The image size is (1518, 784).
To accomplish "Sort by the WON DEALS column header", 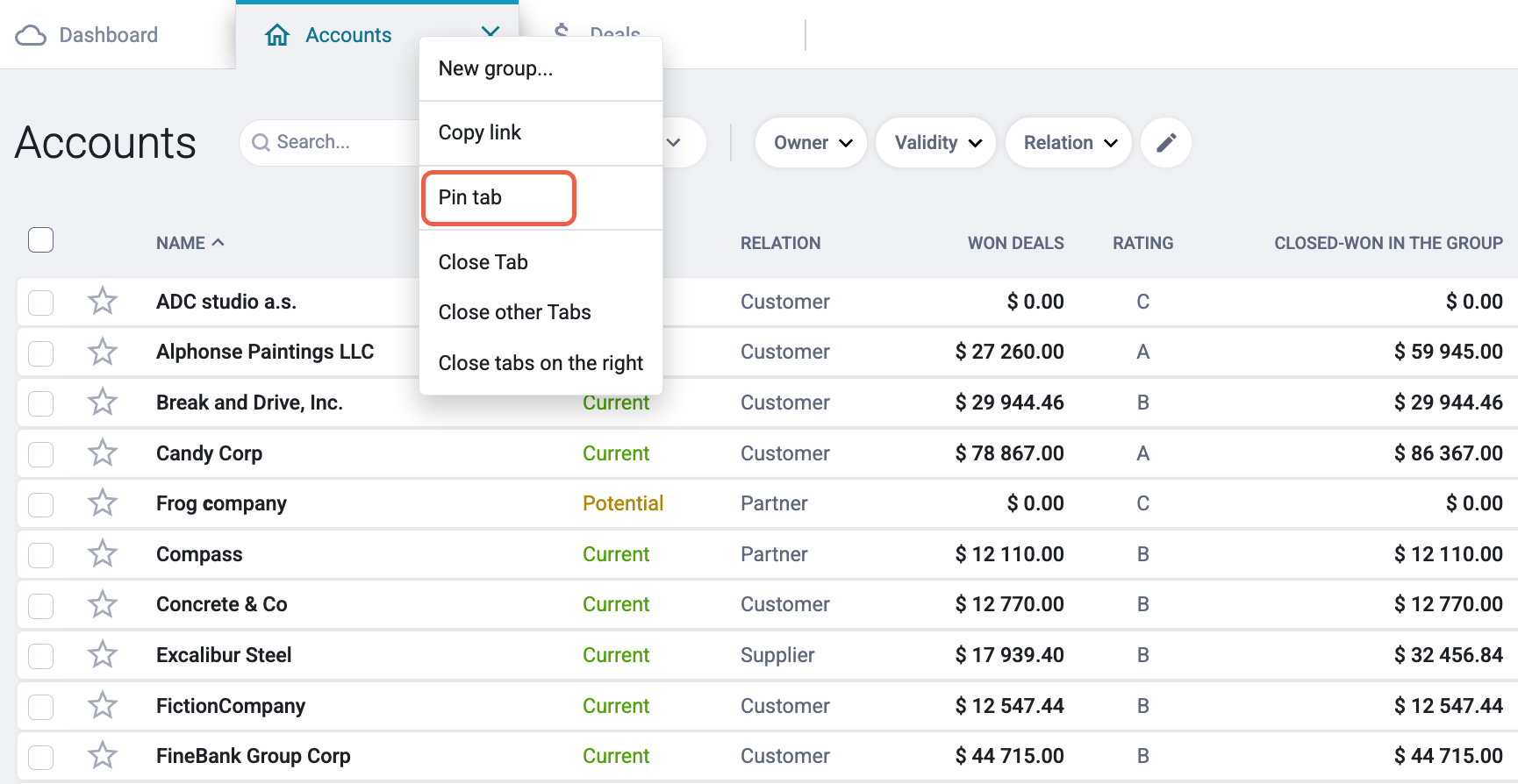I will tap(1015, 243).
